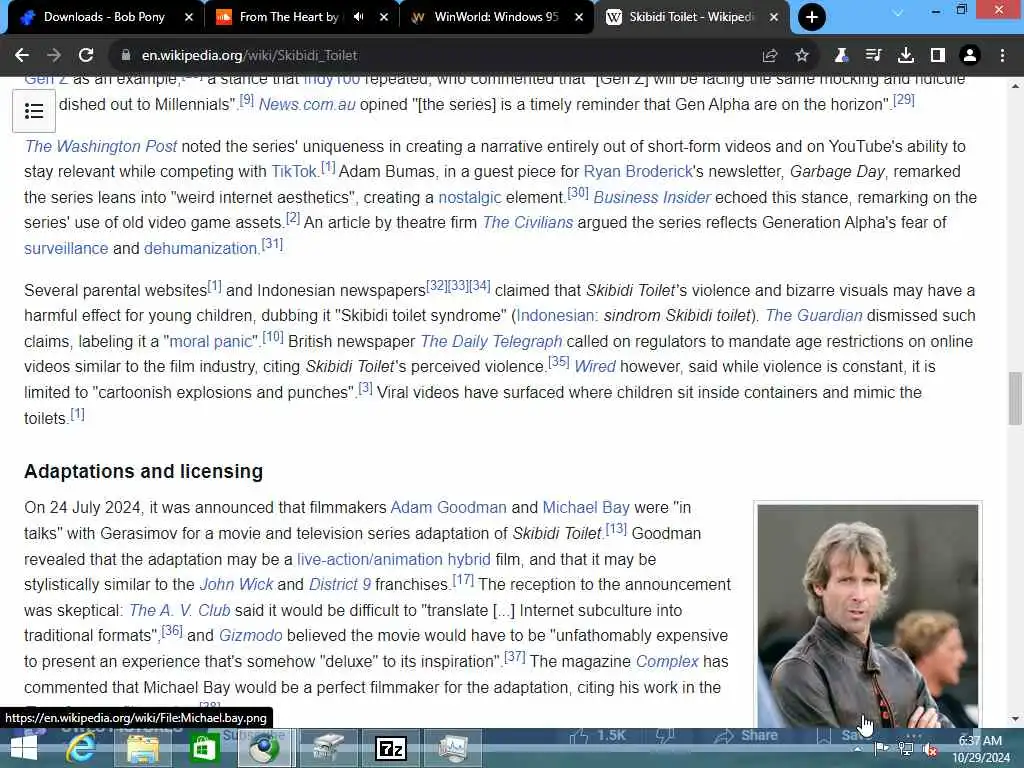Open 7-Zip from the taskbar
The width and height of the screenshot is (1024, 768).
pos(391,748)
